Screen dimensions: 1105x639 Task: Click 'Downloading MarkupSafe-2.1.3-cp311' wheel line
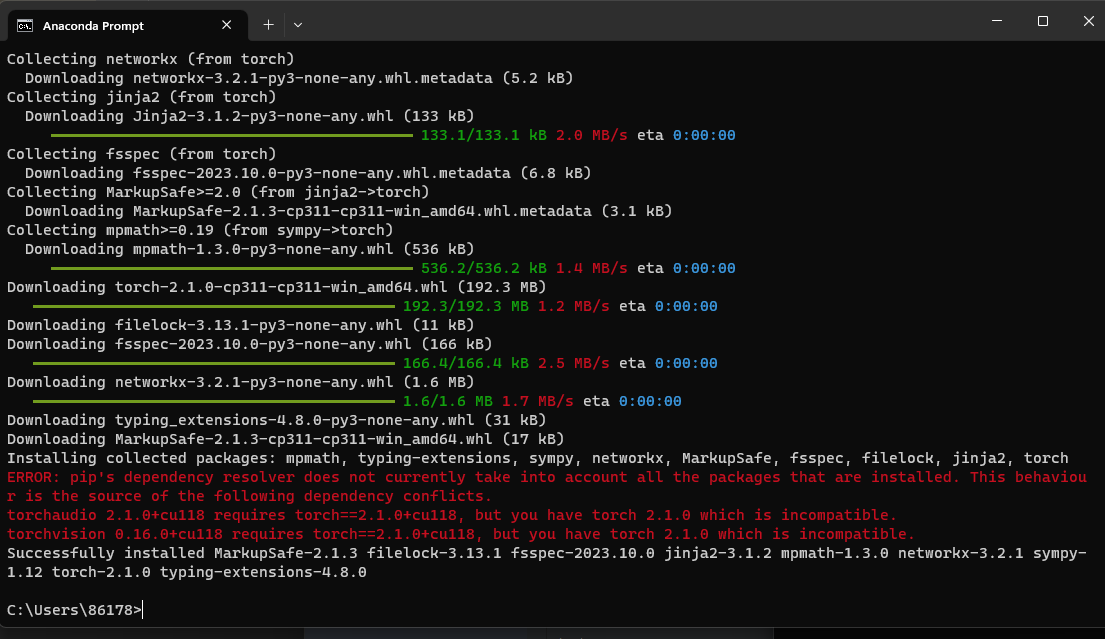[285, 440]
